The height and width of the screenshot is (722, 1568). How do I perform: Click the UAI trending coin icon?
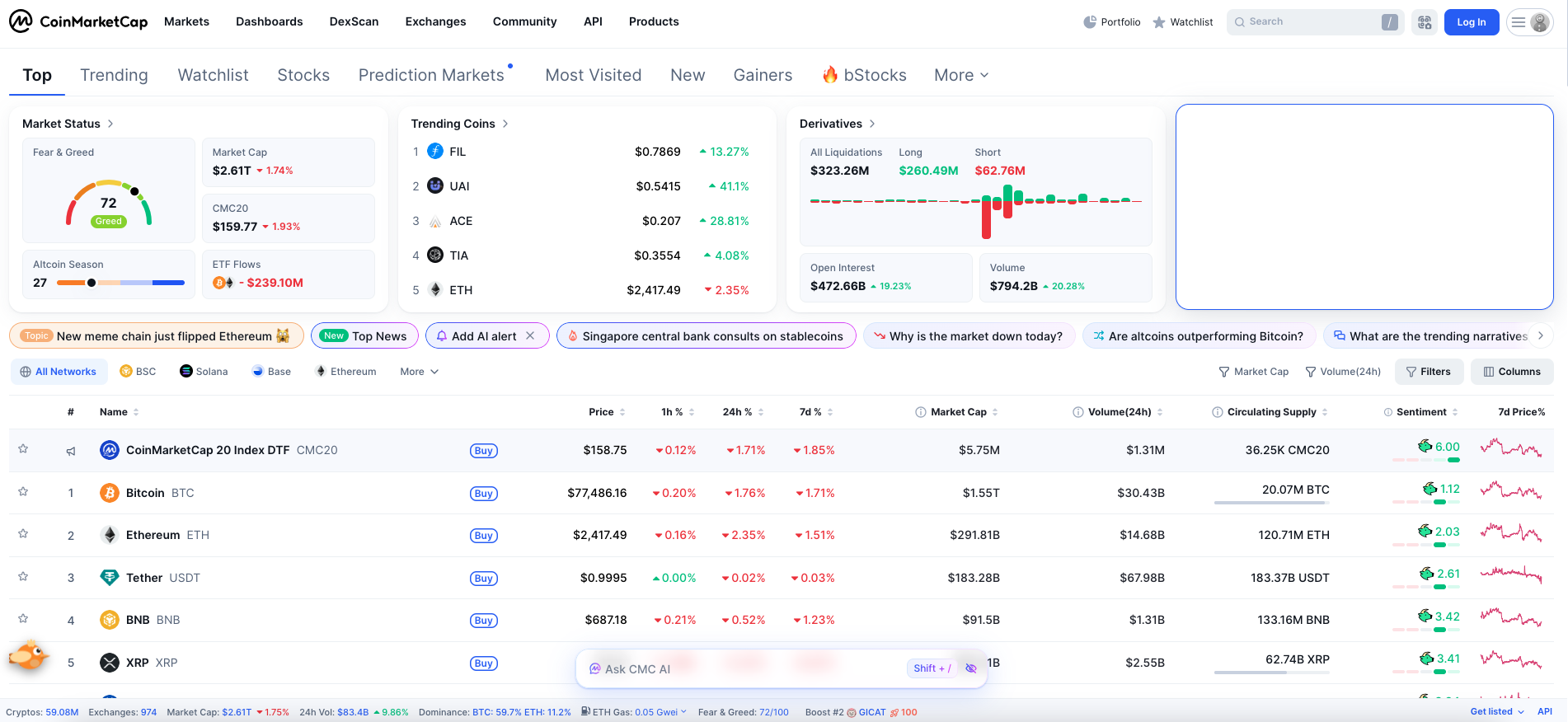click(435, 186)
